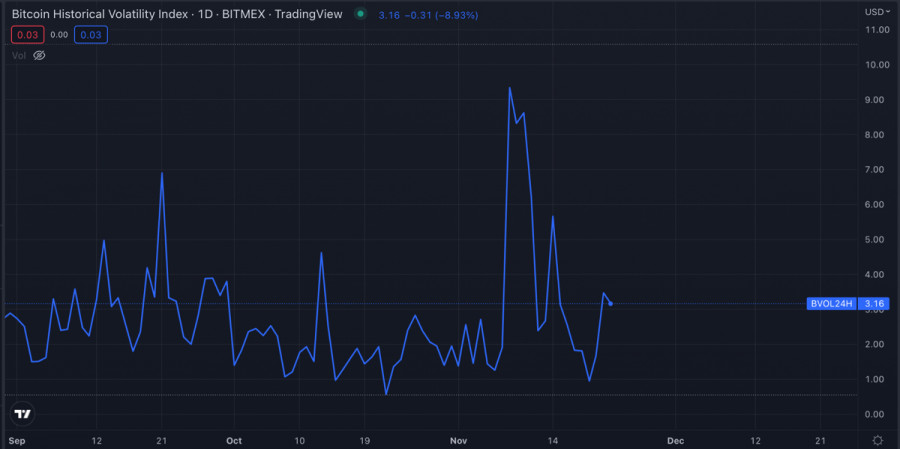
Task: Click the BVOL24H symbol label
Action: click(831, 303)
